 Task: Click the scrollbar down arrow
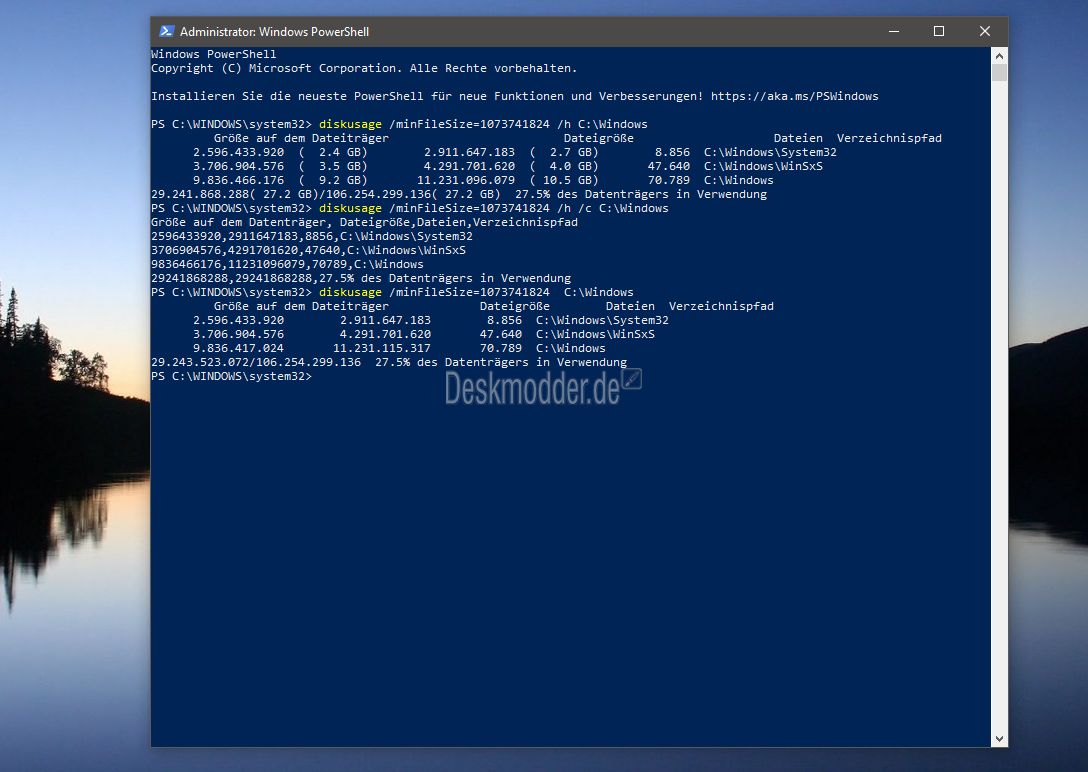[999, 739]
